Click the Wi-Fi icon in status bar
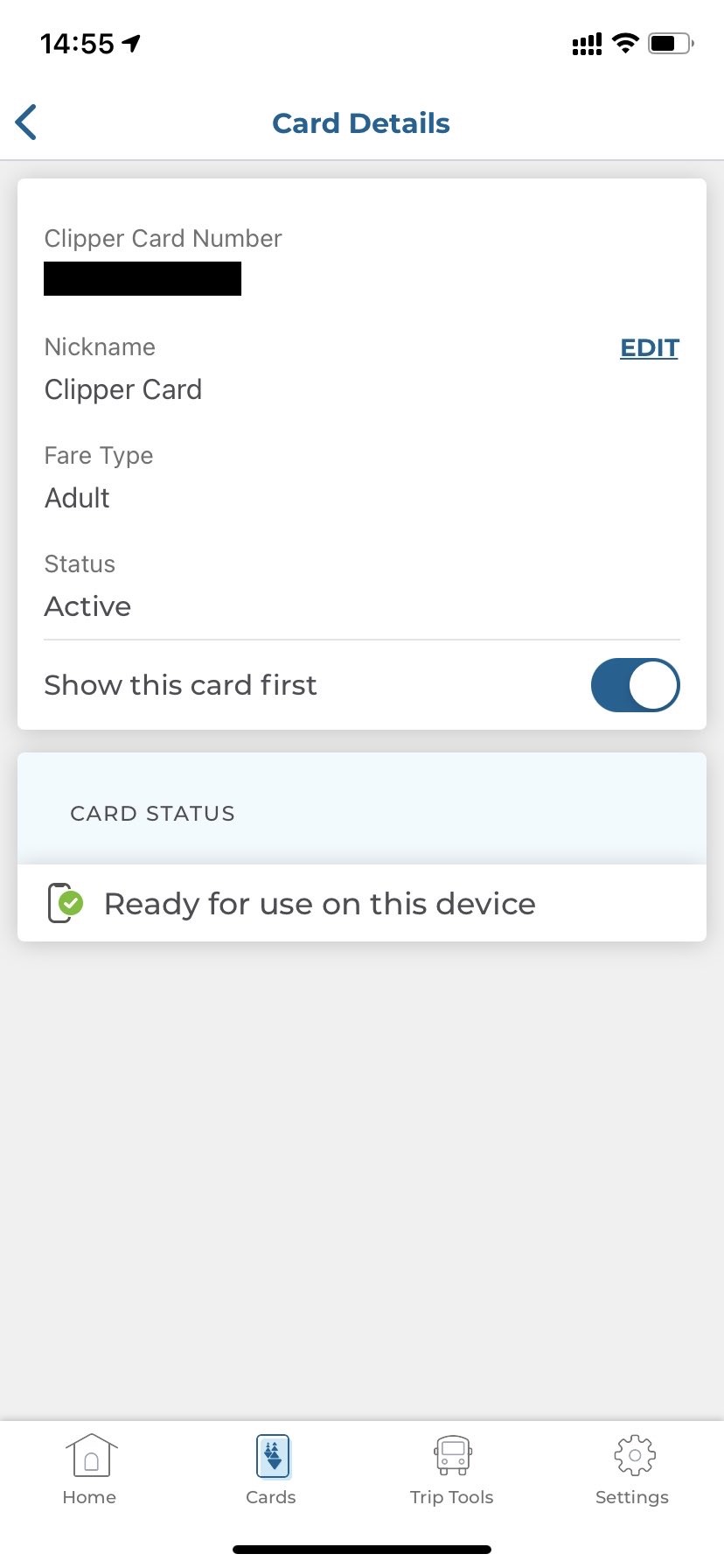The image size is (724, 1568). [625, 42]
